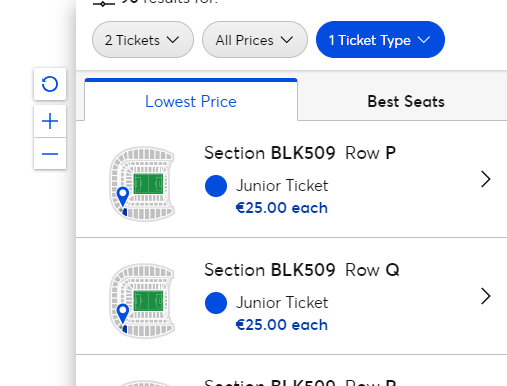Screen dimensions: 507x386
Task: Select €25.00 each price for Row P
Action: click(x=282, y=208)
